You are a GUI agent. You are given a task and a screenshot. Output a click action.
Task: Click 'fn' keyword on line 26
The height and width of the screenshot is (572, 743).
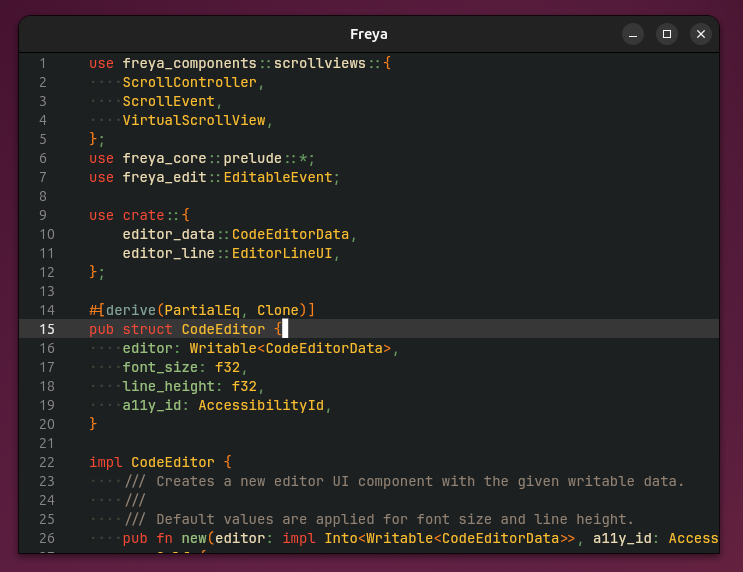pos(164,538)
